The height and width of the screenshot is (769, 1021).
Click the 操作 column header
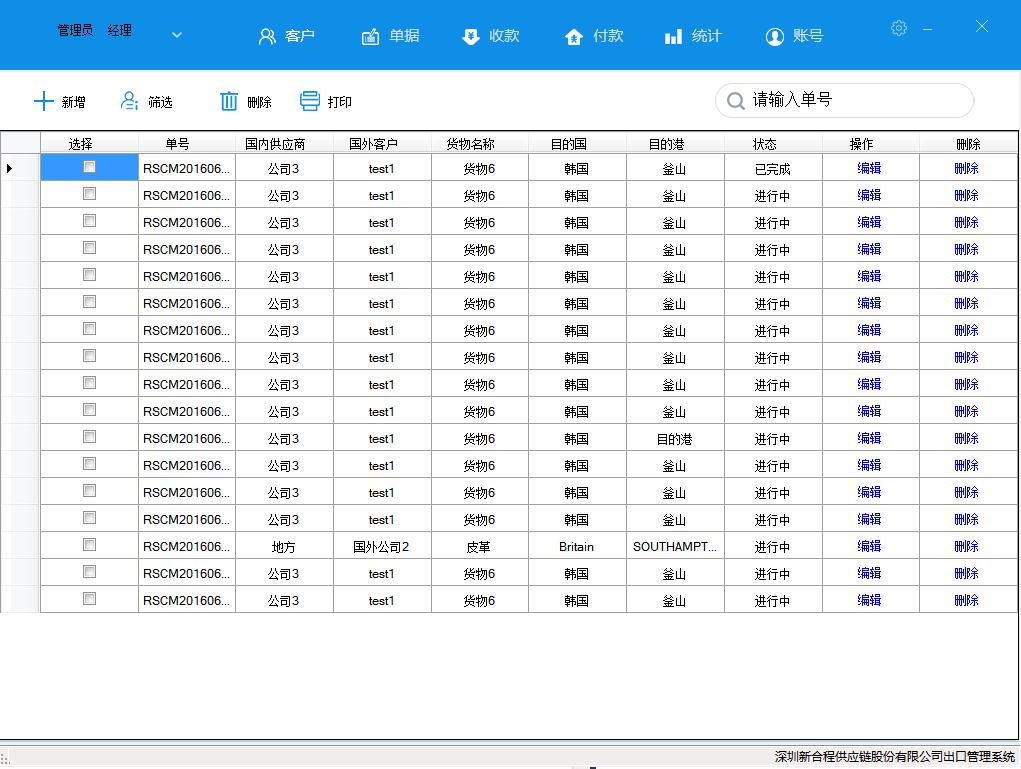coord(871,143)
